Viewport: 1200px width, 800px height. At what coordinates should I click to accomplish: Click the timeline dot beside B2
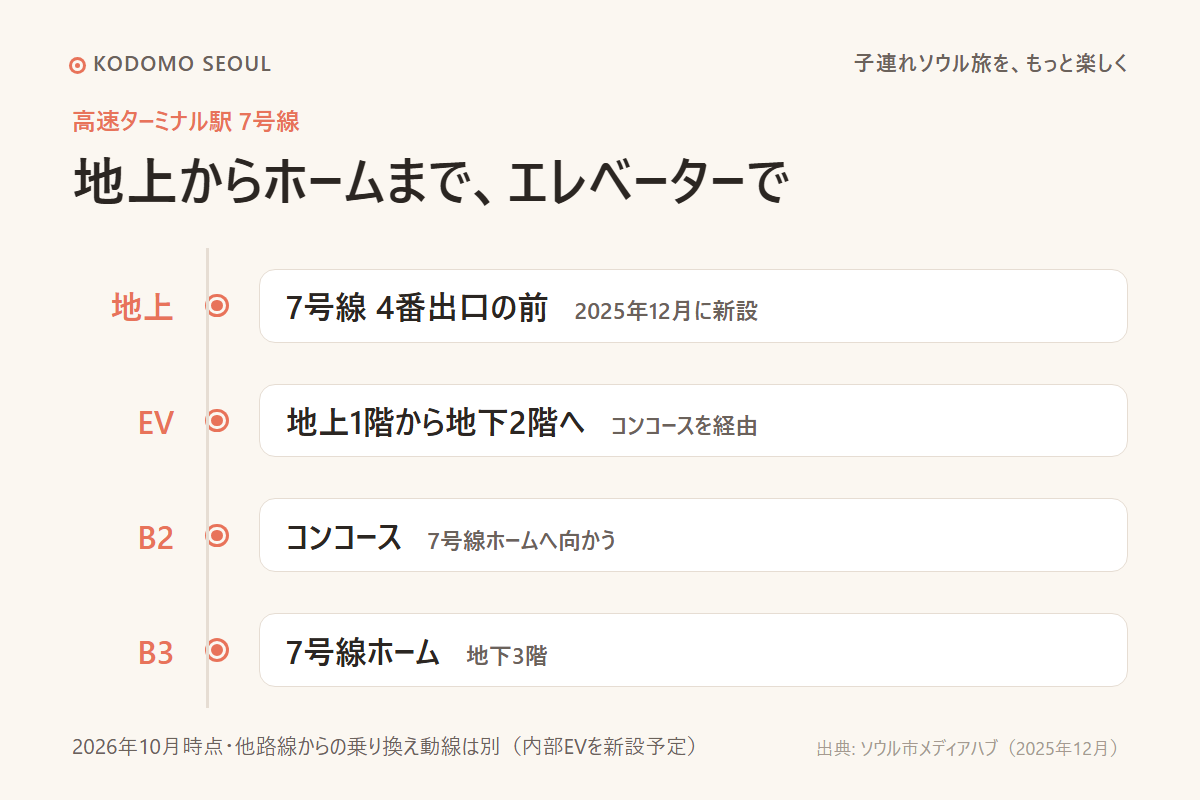pos(218,536)
